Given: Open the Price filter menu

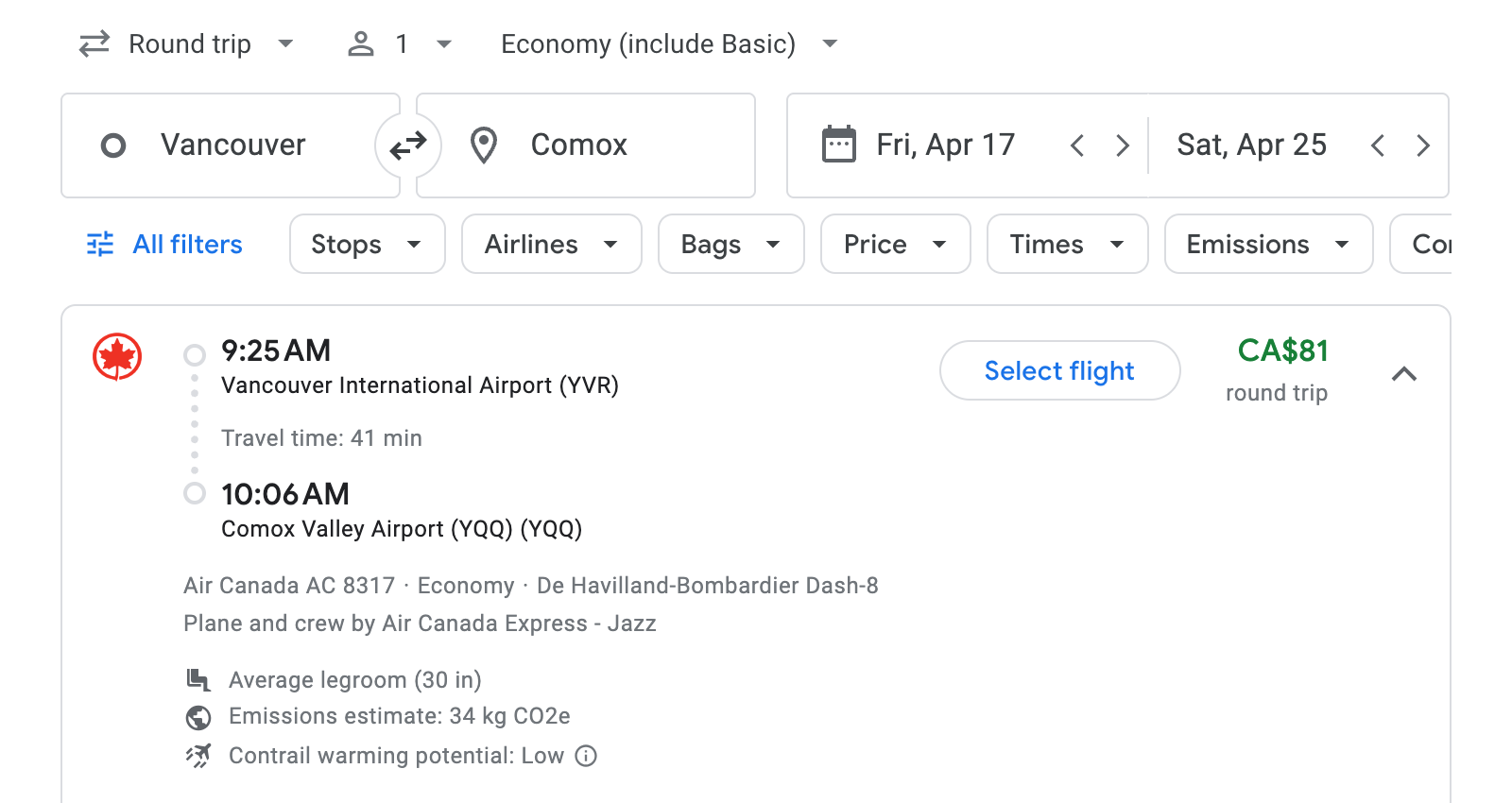Looking at the screenshot, I should (894, 244).
